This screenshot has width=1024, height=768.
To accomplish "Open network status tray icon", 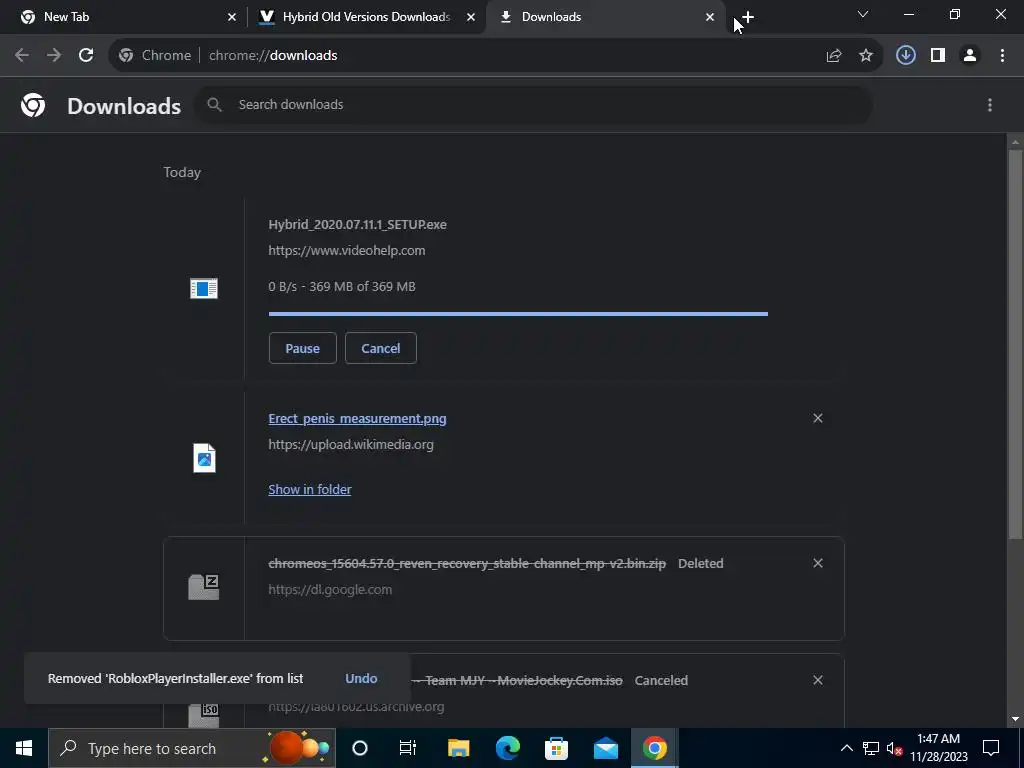I will (x=871, y=748).
